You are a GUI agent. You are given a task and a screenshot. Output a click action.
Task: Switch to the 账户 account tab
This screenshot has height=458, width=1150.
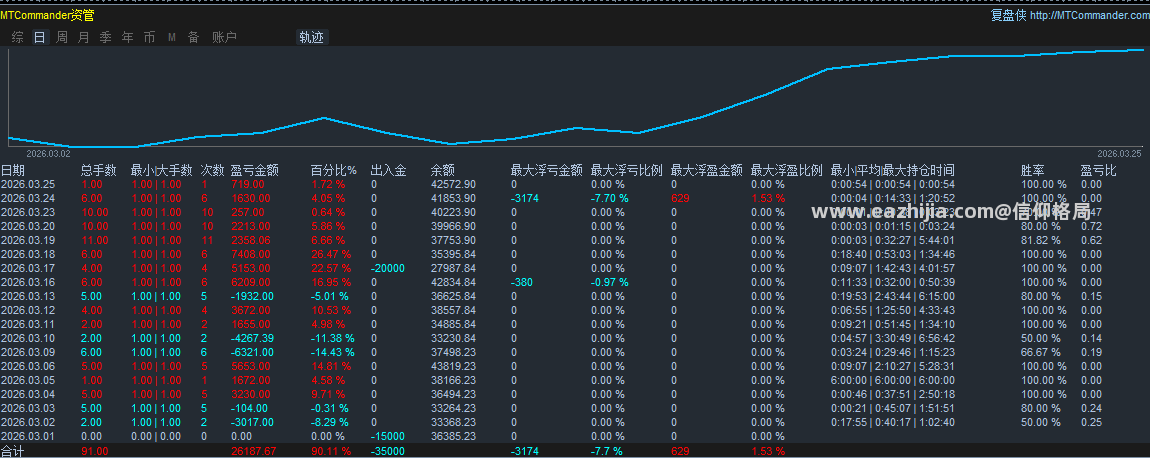224,37
